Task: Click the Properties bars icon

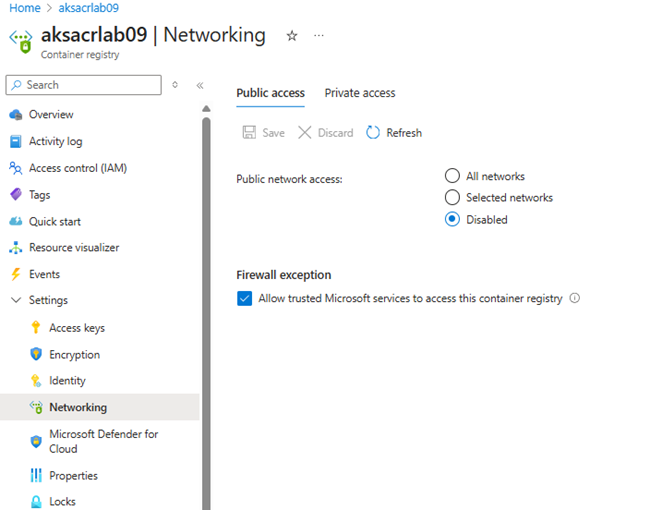Action: pyautogui.click(x=36, y=475)
